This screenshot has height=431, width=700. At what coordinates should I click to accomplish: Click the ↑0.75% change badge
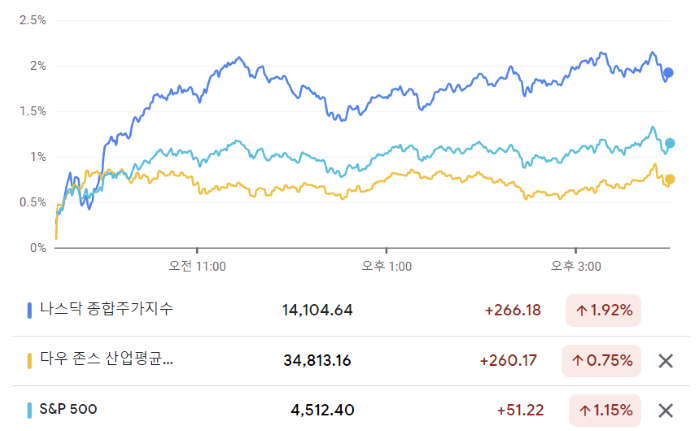[603, 360]
